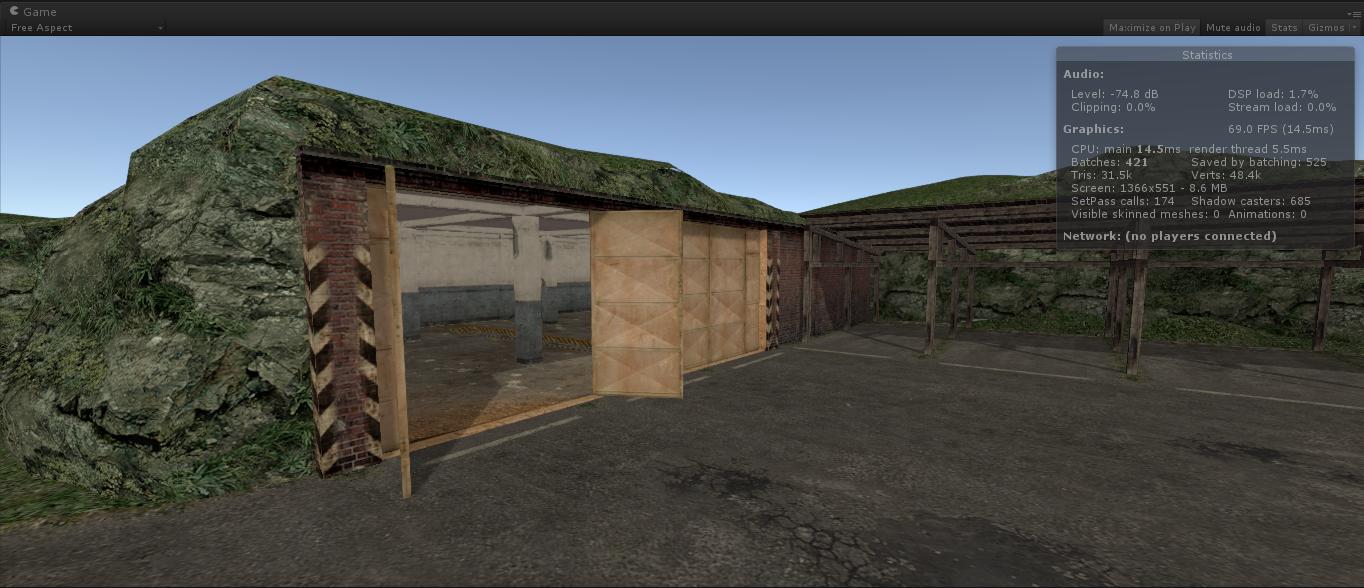Click the 69.0 FPS readout

(1279, 129)
